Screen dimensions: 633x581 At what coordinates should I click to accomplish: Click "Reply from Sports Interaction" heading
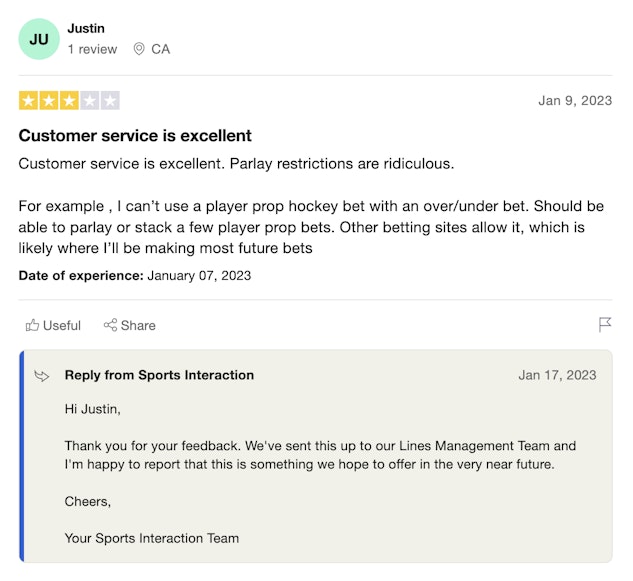159,375
